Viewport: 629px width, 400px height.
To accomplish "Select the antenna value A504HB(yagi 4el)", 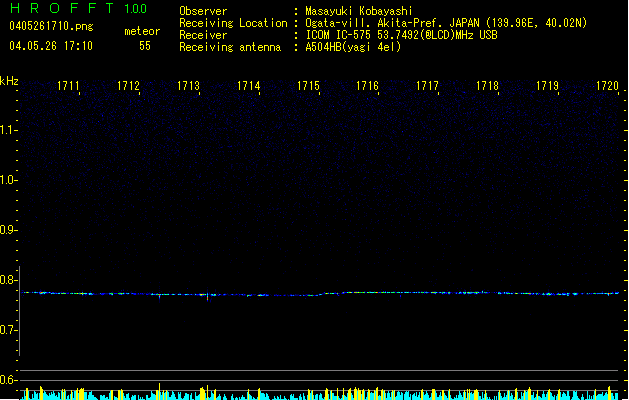I will [353, 47].
